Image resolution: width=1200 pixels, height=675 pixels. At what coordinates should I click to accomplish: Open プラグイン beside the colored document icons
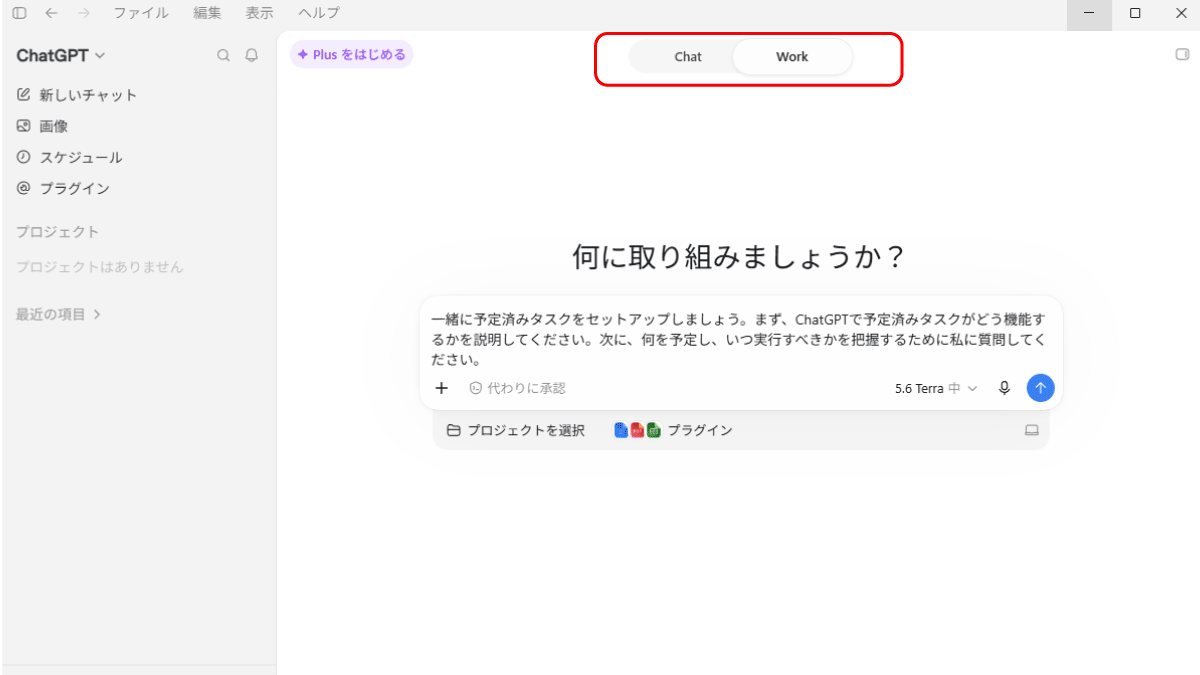(673, 430)
